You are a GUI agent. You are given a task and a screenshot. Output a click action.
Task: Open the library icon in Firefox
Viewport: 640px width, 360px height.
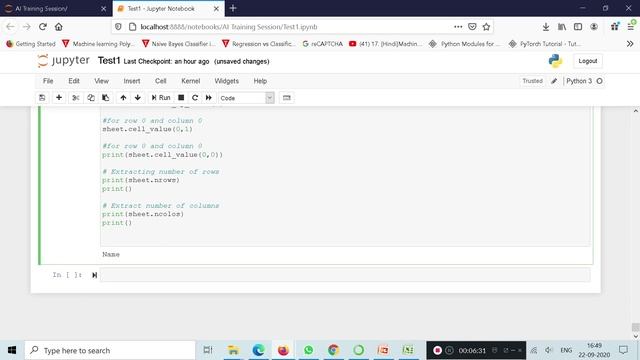tap(562, 27)
